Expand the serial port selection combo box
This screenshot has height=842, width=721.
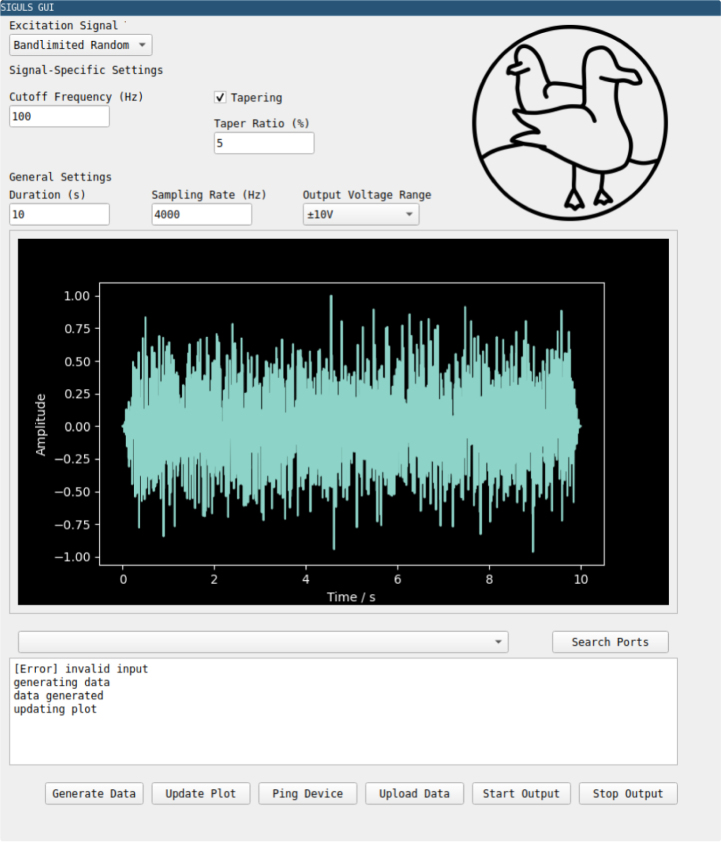(x=263, y=642)
